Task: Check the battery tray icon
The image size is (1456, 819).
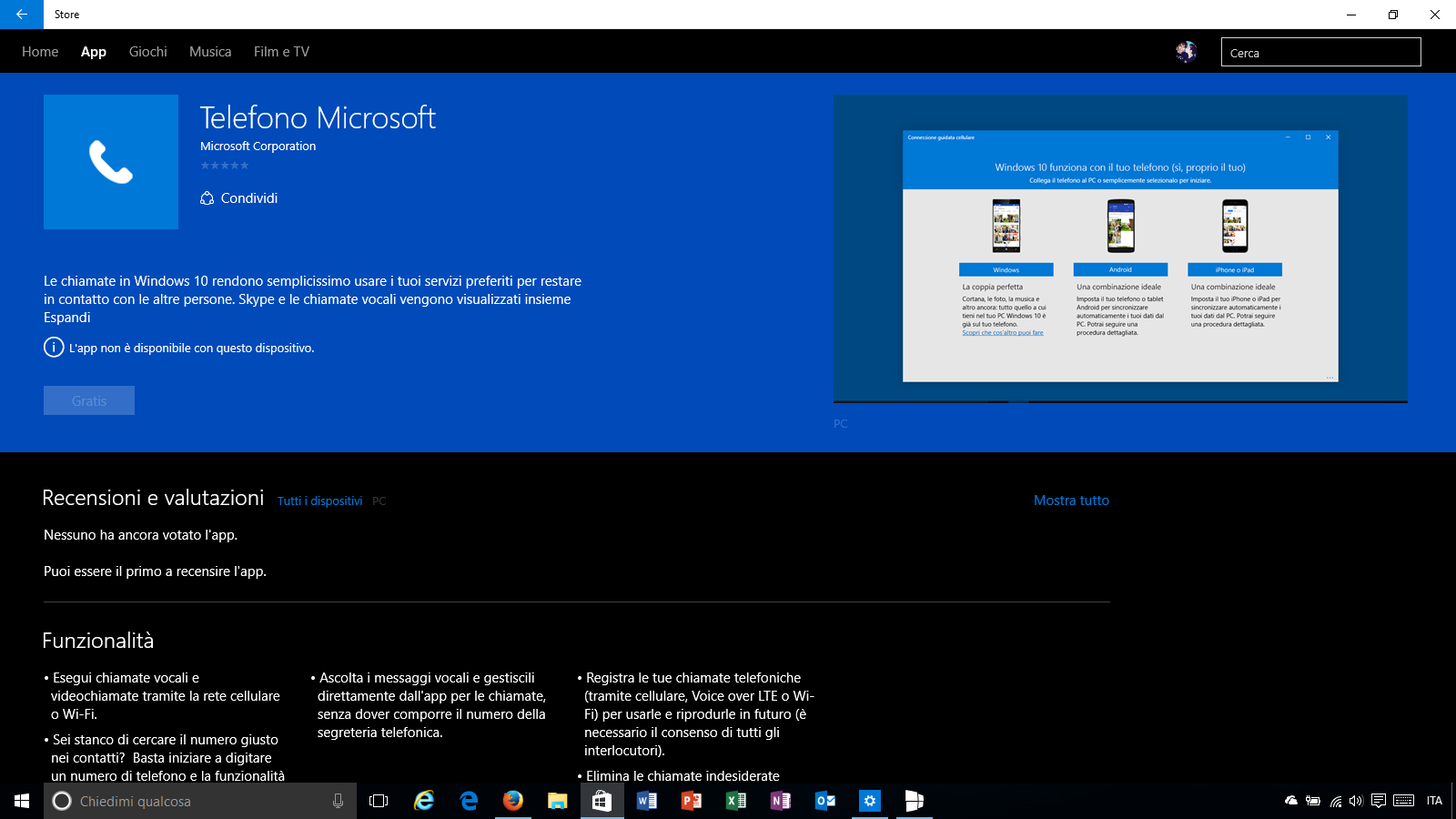Action: [x=1312, y=801]
